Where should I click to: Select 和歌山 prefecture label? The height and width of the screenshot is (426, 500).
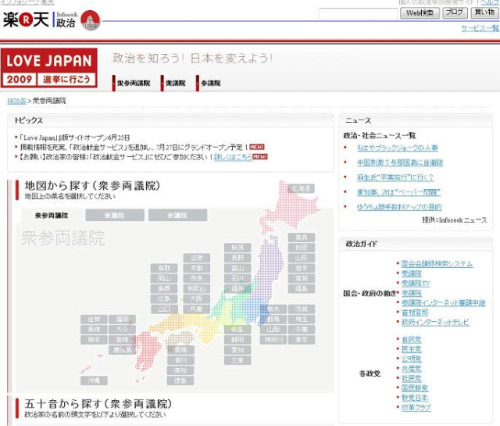point(197,289)
